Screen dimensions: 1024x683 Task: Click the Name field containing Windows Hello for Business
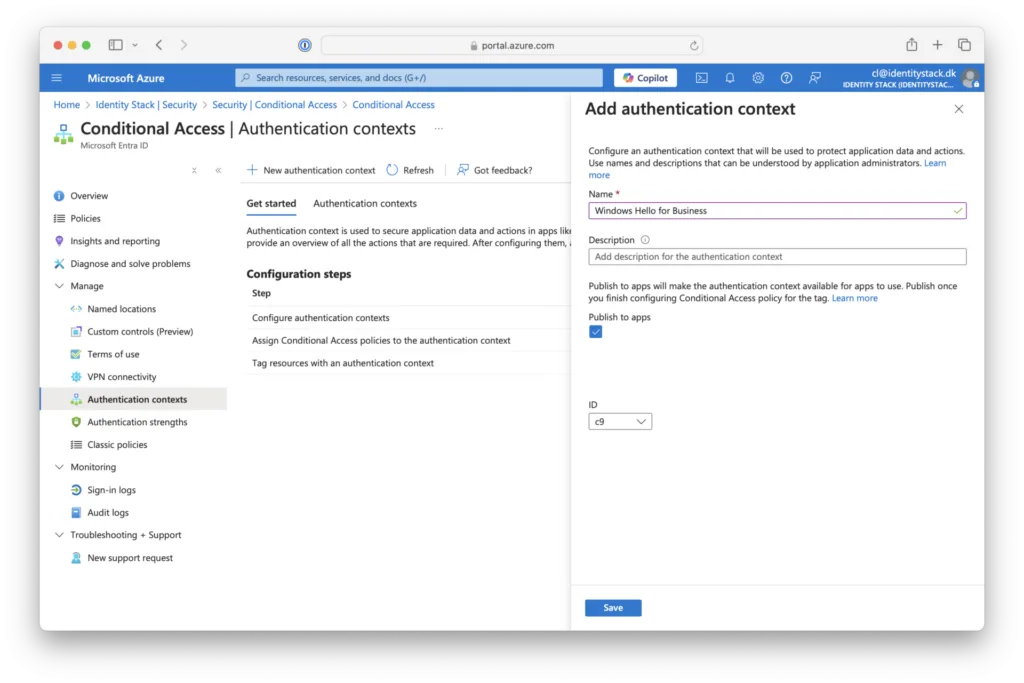777,211
